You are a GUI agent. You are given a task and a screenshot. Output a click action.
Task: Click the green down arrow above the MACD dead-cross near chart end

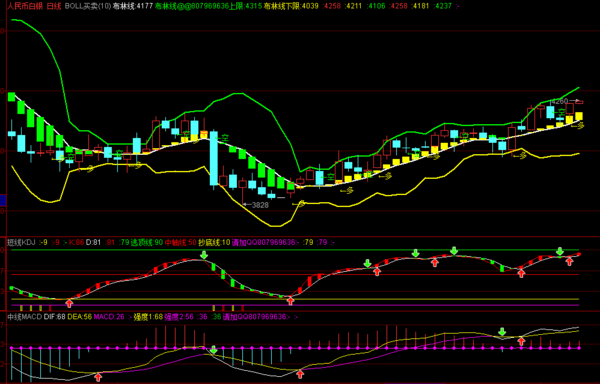[502, 331]
